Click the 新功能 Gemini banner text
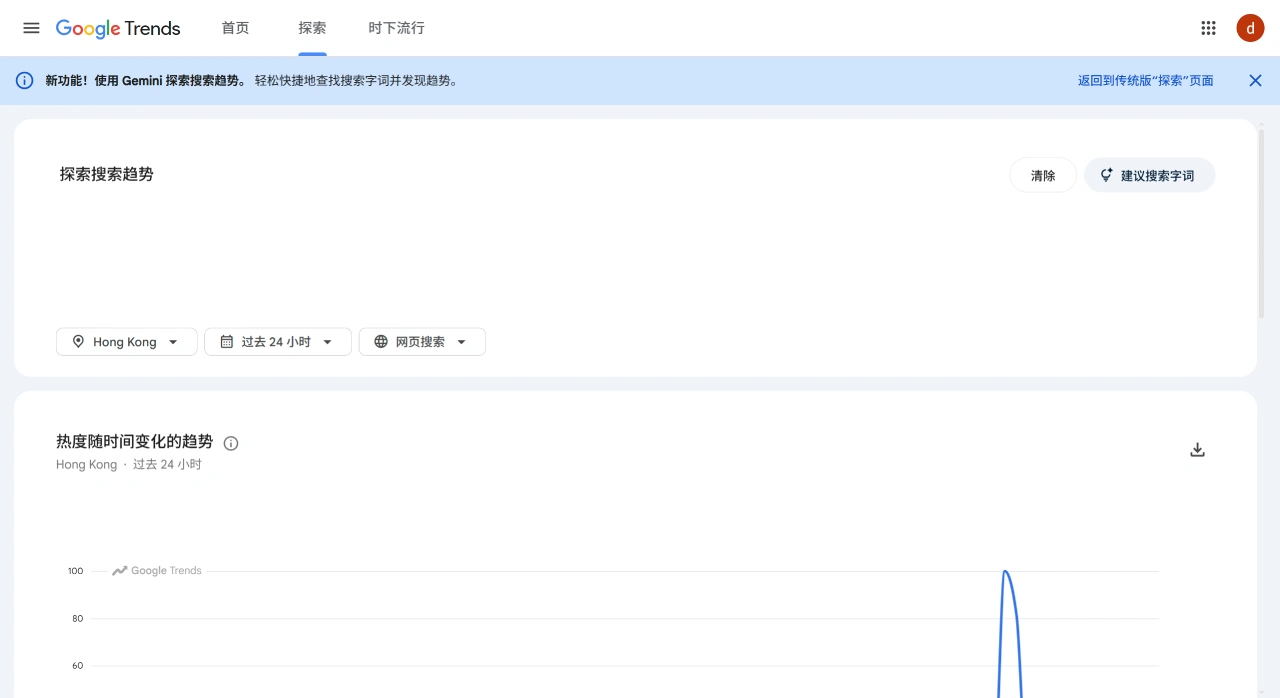Viewport: 1280px width, 698px height. tap(251, 81)
